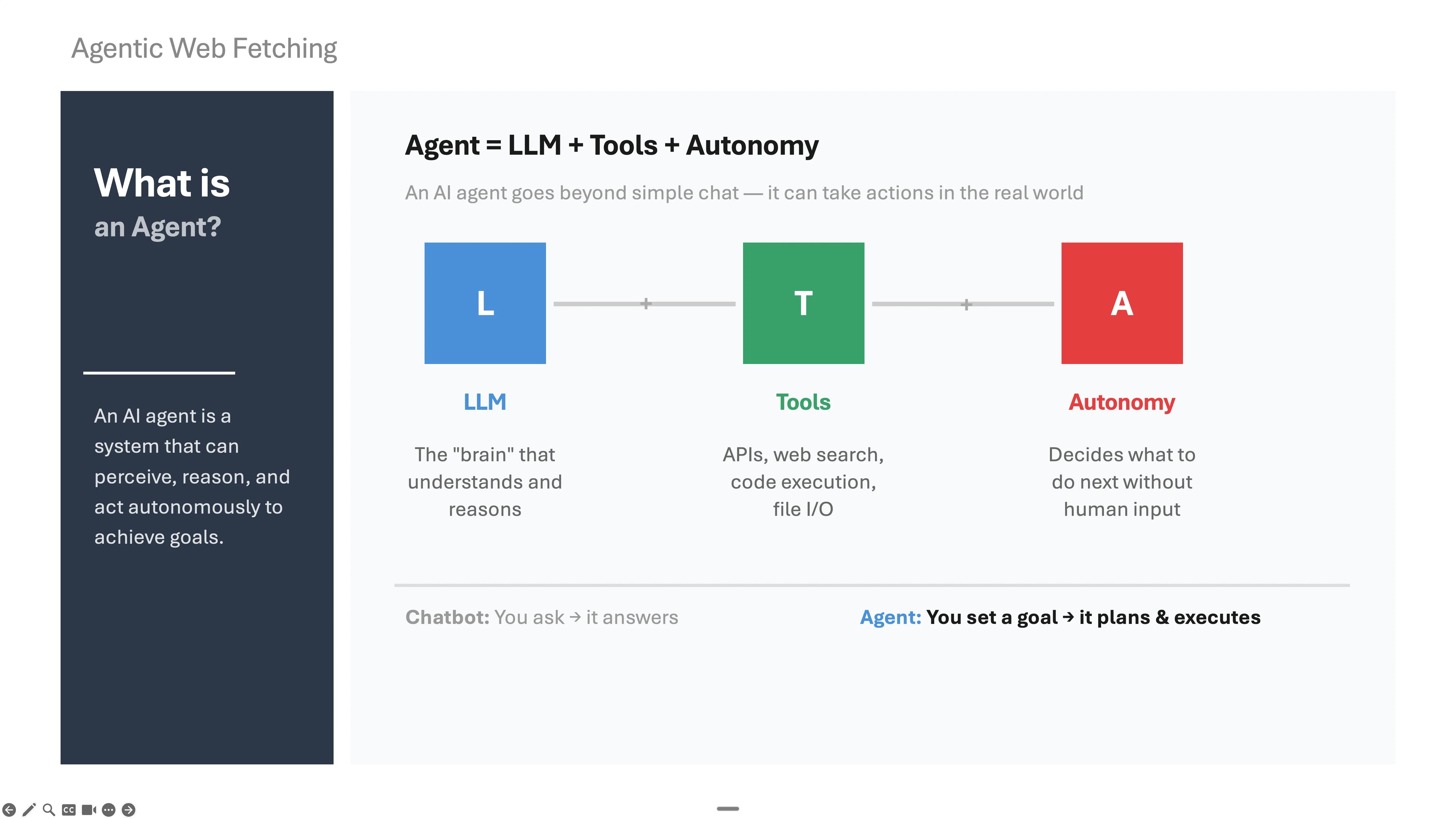Select the red A square
This screenshot has height=819, width=1456.
pos(1121,303)
